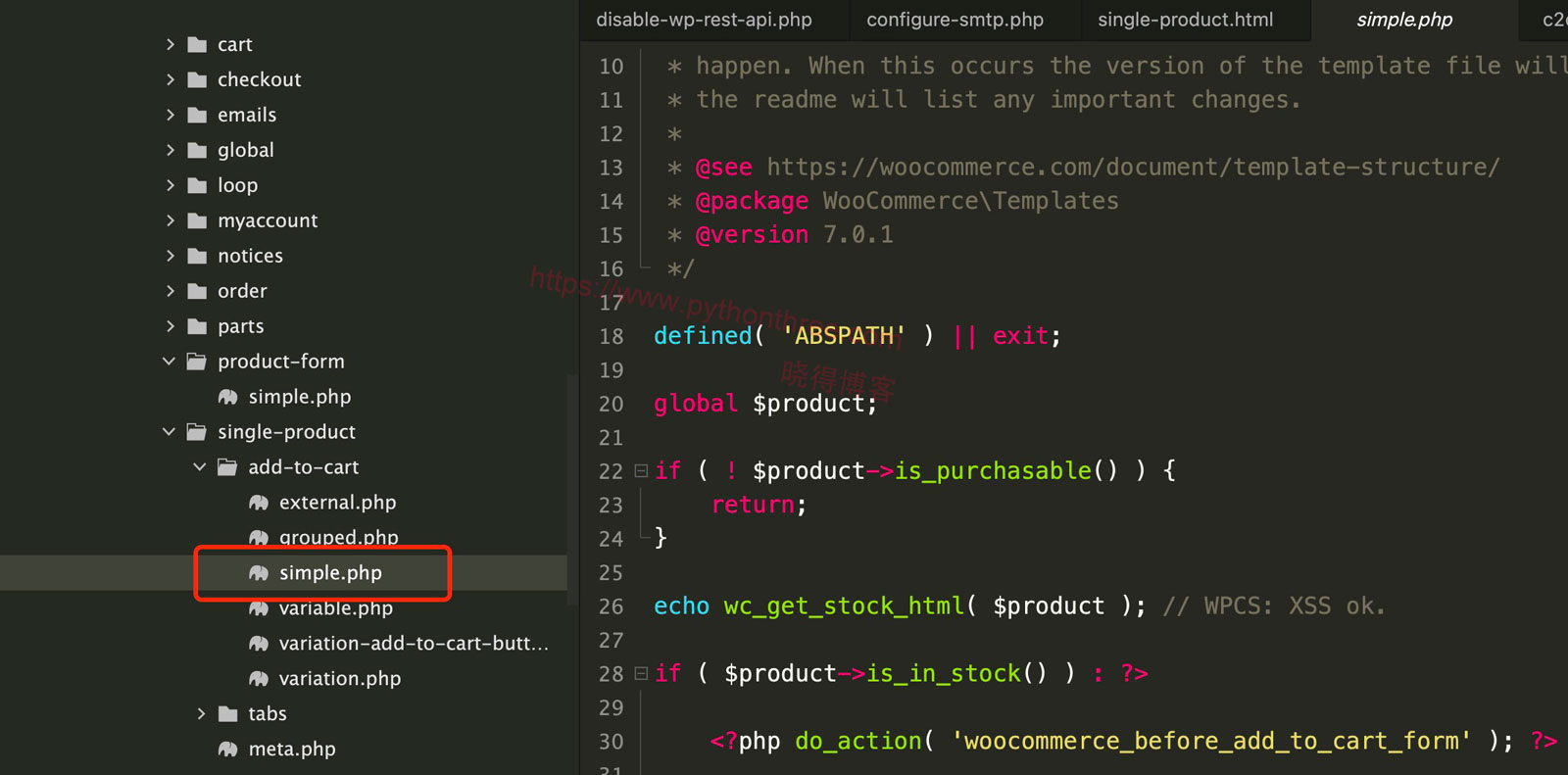Image resolution: width=1568 pixels, height=775 pixels.
Task: Click 'woocommerce_before_add_to_cart_form' string
Action: 1211,742
